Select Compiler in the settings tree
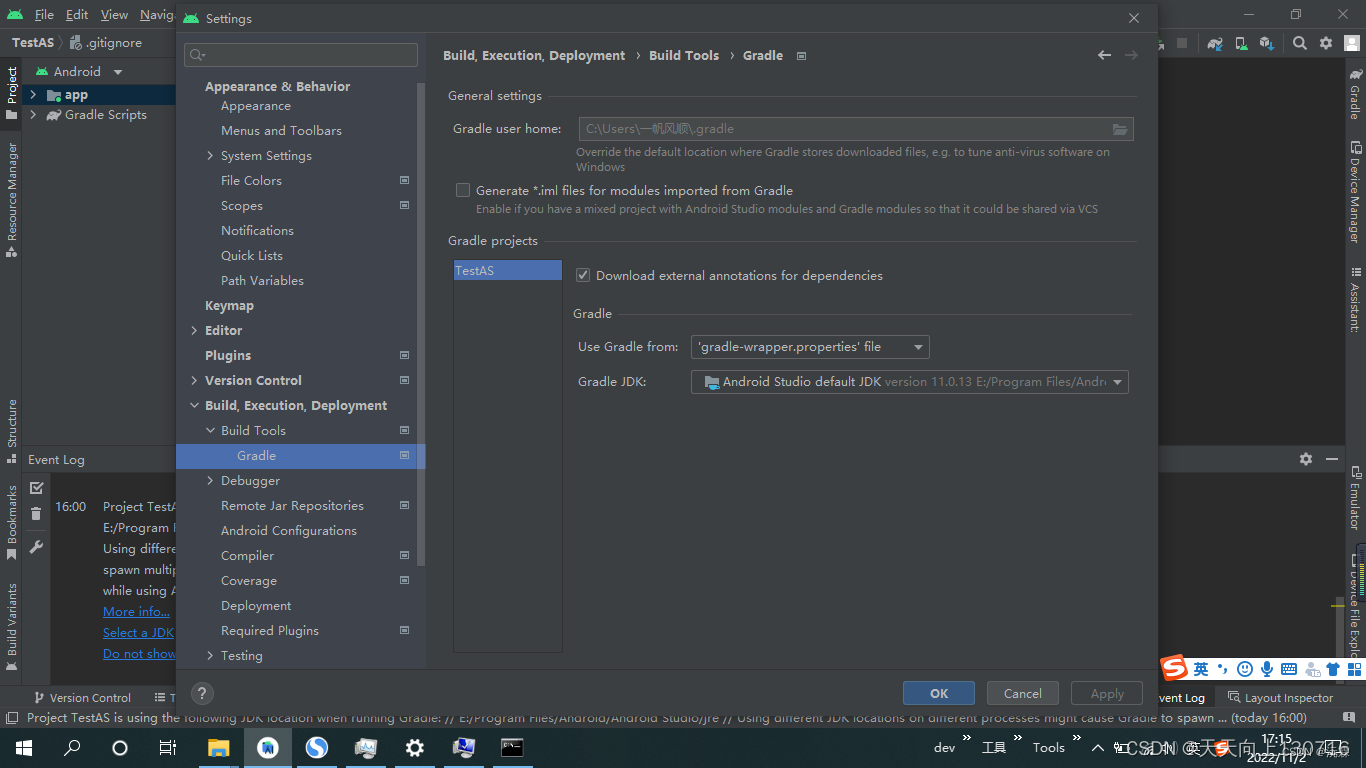 pyautogui.click(x=248, y=555)
